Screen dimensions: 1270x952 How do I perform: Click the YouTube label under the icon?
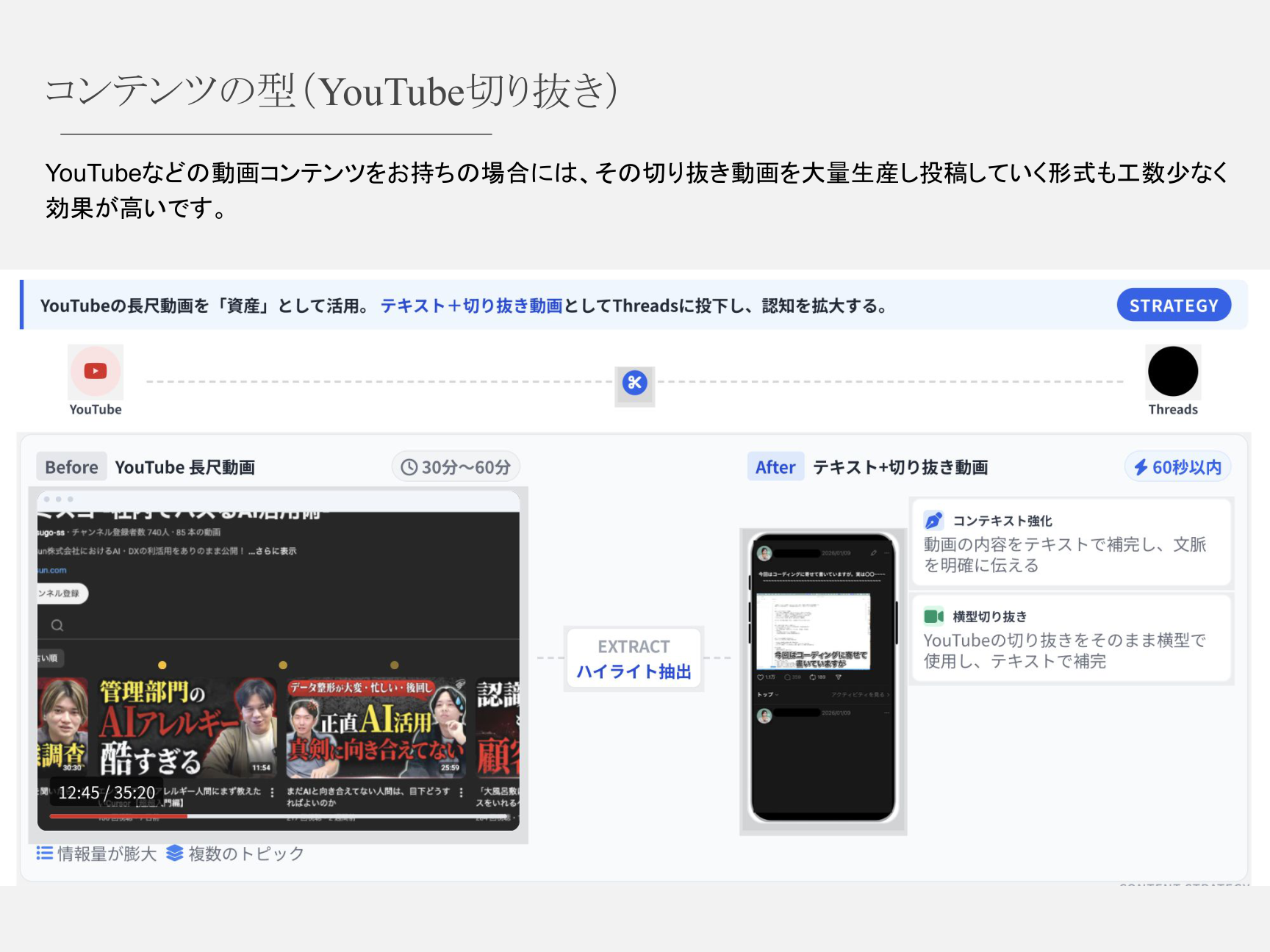(x=96, y=409)
